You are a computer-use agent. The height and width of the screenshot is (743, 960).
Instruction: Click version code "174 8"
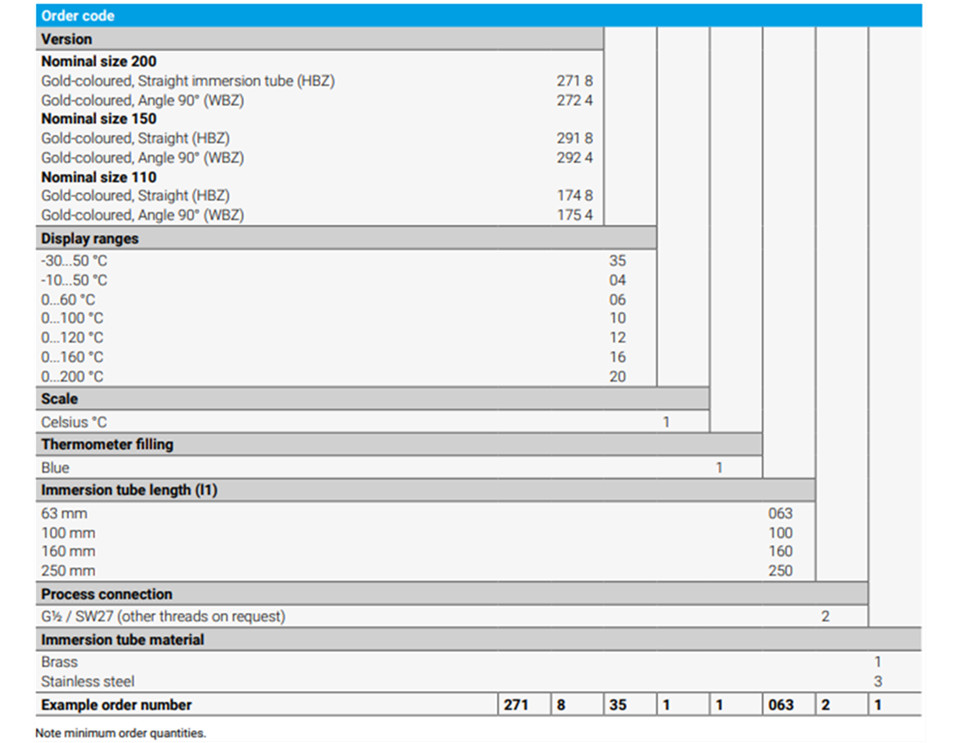[x=574, y=196]
